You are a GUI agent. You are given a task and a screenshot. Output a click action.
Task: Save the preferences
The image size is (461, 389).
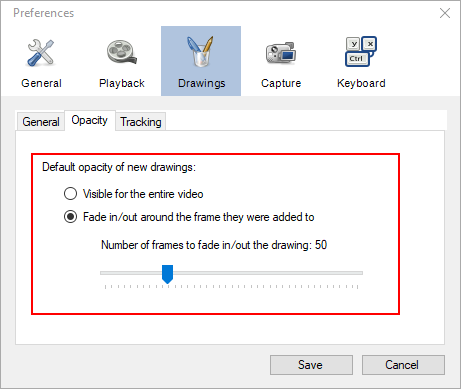pos(311,365)
